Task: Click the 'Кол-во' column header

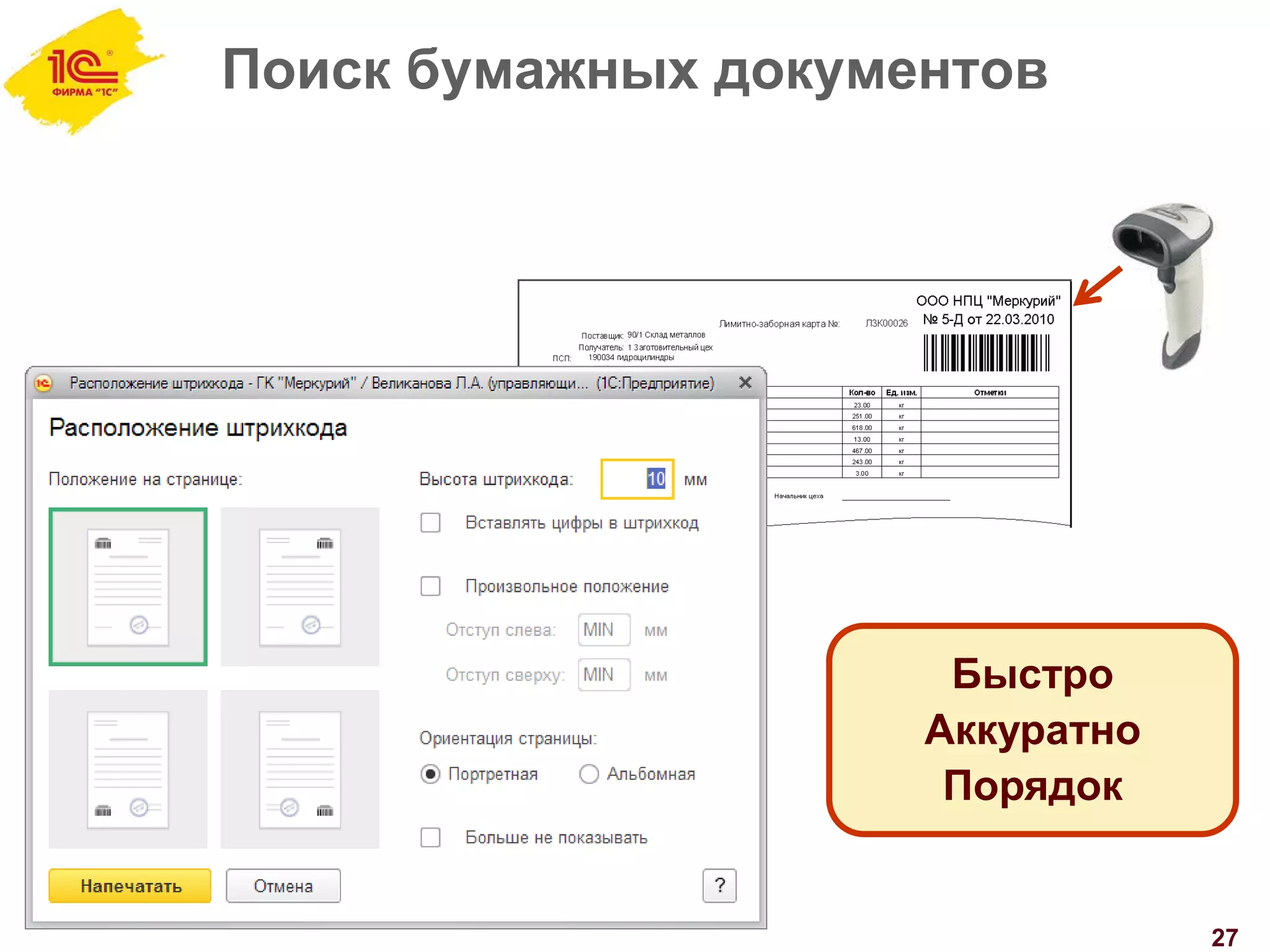Action: [861, 392]
